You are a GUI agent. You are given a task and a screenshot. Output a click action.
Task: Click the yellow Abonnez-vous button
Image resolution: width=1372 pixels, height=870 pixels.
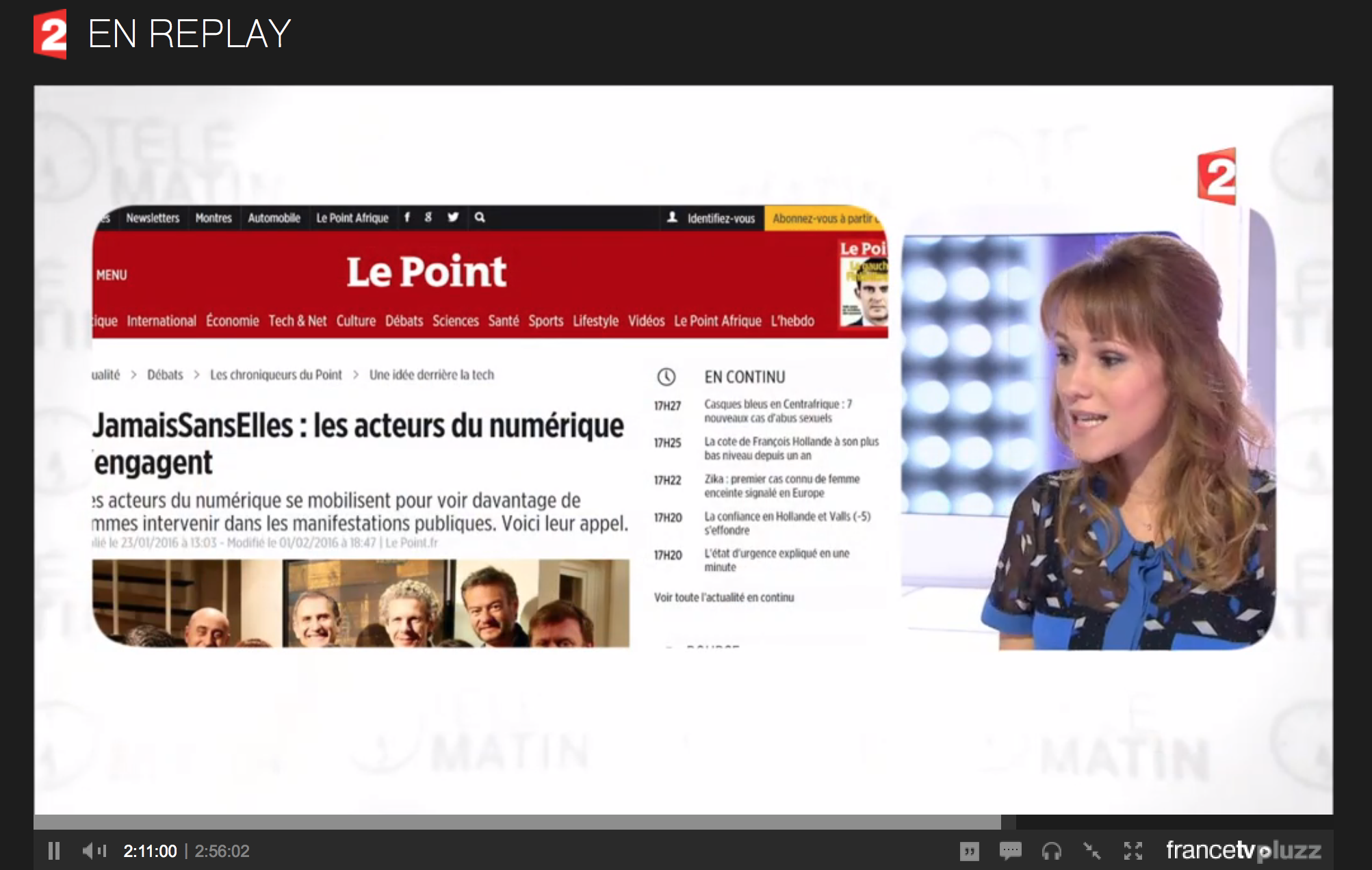[x=825, y=218]
